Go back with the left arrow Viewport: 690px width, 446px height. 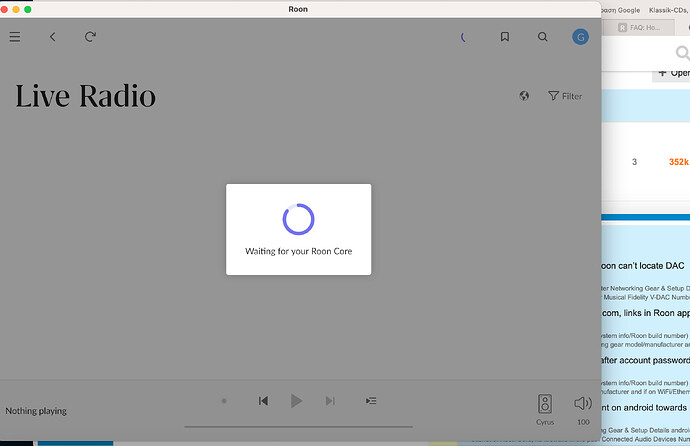(x=52, y=37)
